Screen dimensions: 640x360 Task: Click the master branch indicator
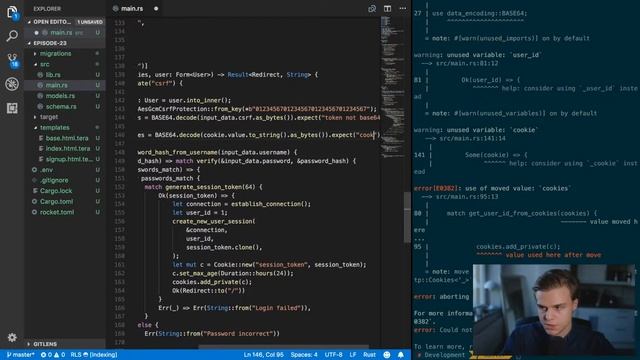point(20,355)
